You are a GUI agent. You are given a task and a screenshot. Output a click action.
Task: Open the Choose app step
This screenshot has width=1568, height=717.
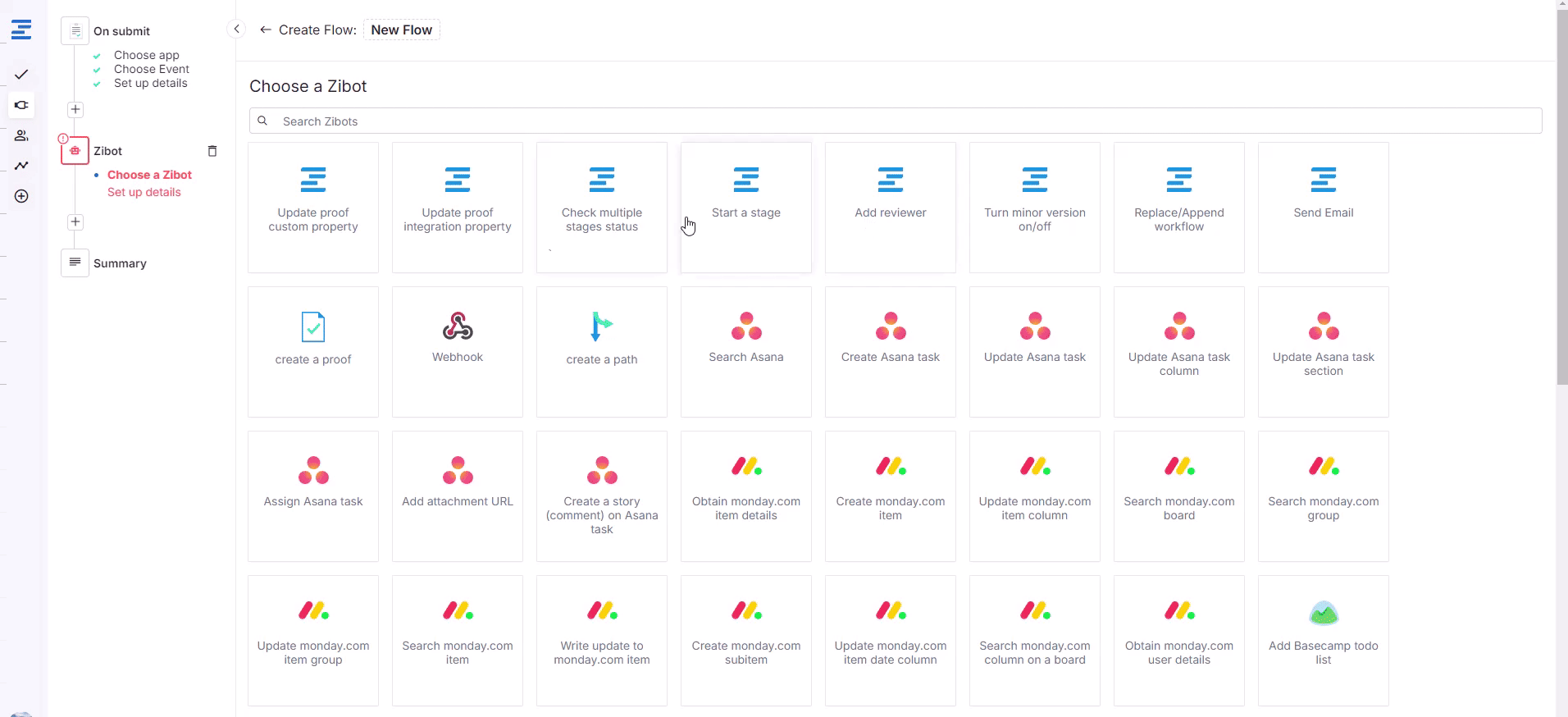pos(146,55)
